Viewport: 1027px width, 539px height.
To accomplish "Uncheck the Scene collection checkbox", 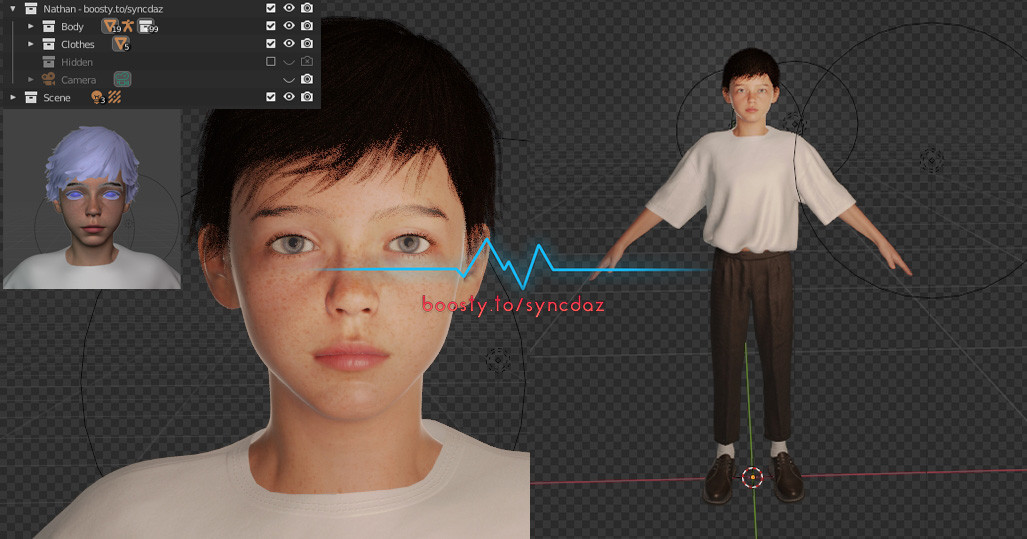I will 271,96.
